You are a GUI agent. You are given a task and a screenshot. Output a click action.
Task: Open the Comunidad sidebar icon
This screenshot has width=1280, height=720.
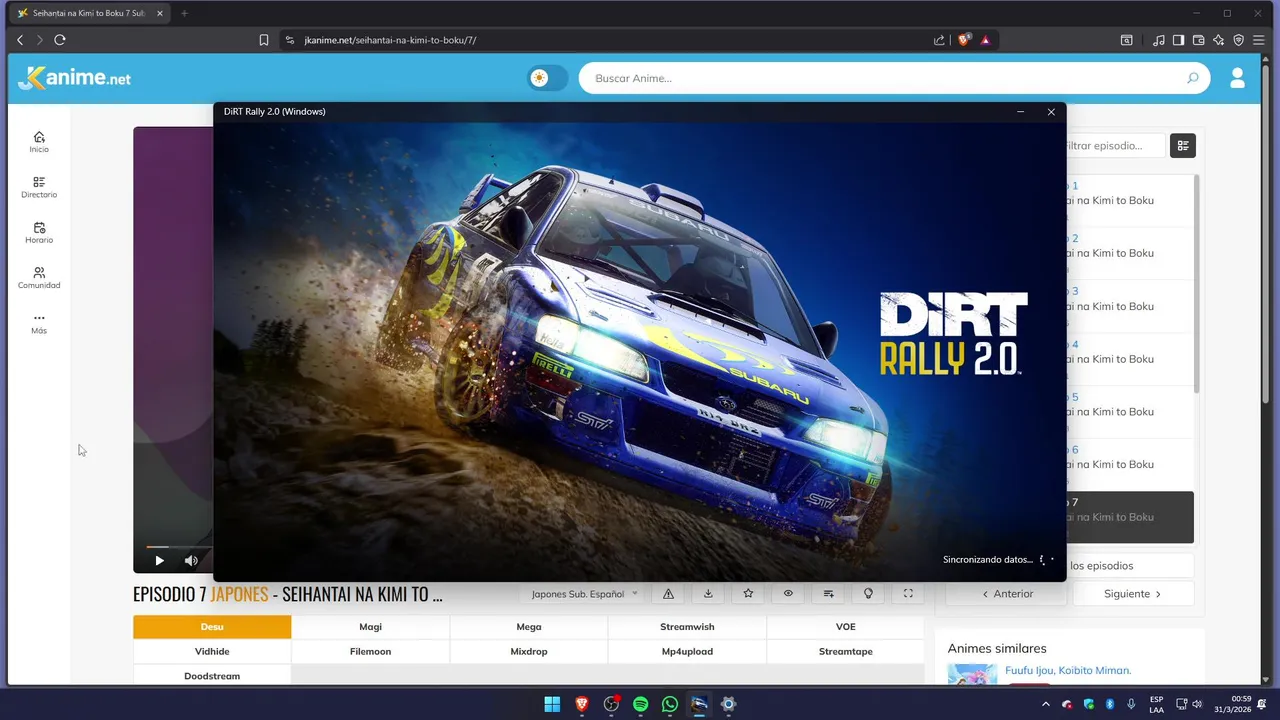click(x=39, y=278)
